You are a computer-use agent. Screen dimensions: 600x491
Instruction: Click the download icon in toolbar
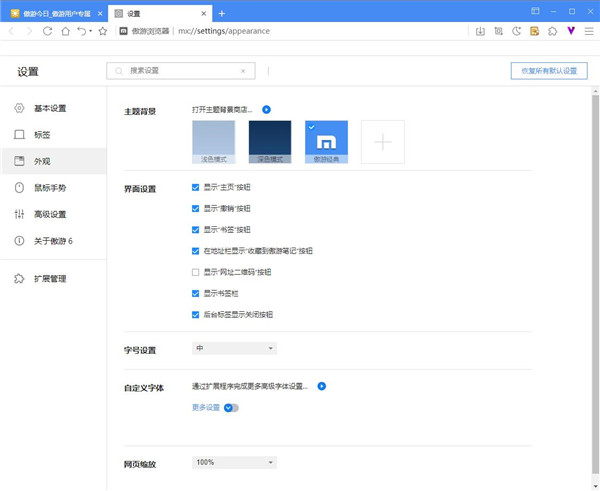[481, 31]
